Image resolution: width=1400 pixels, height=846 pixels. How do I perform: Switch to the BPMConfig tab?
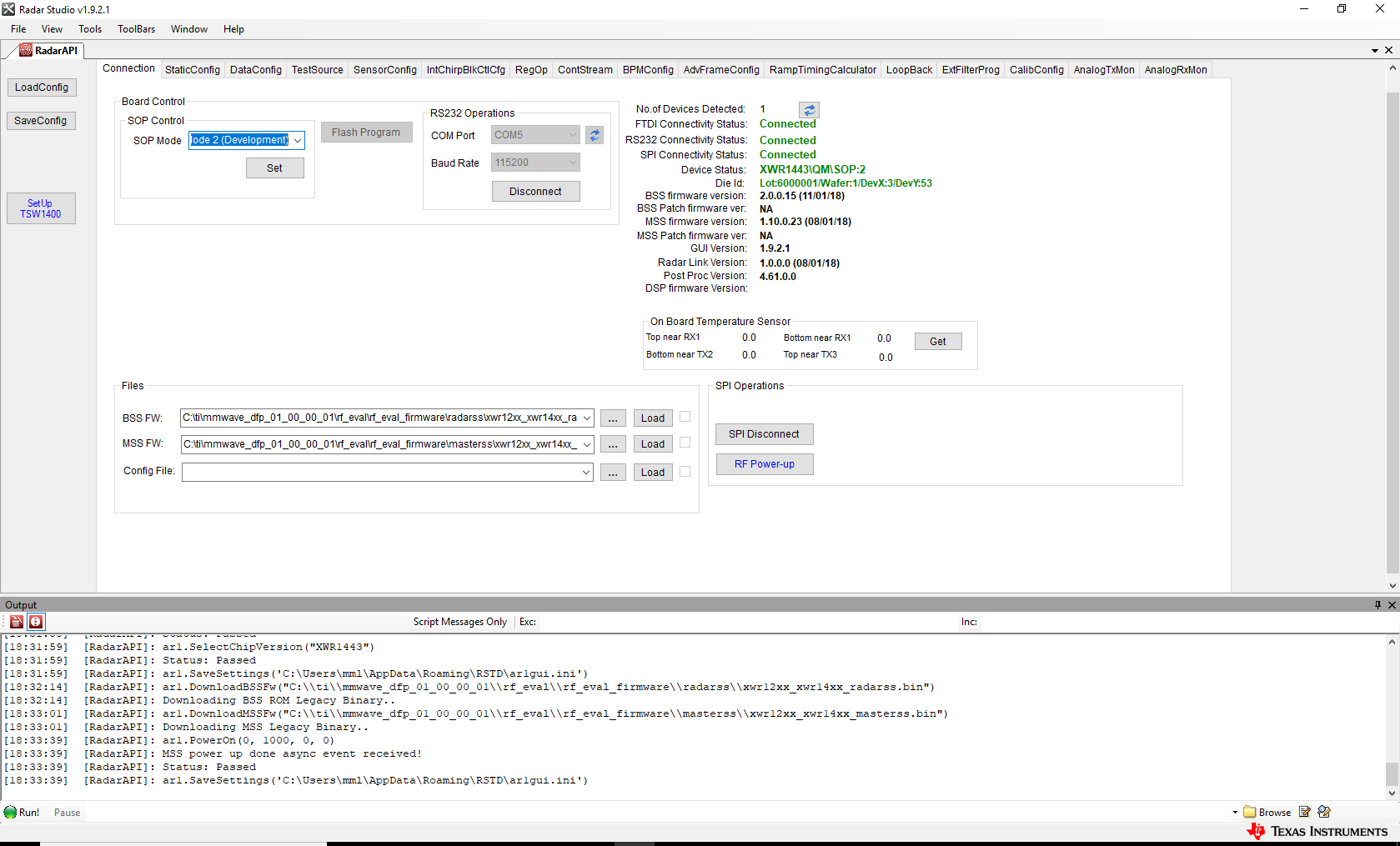pos(648,70)
